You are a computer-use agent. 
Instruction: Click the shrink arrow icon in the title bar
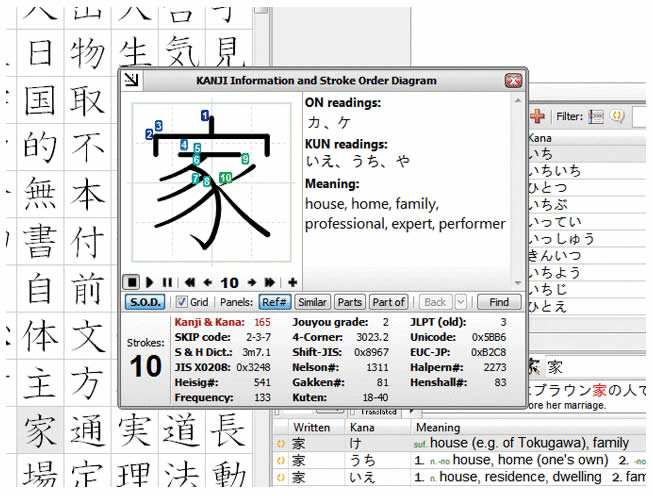(x=132, y=80)
